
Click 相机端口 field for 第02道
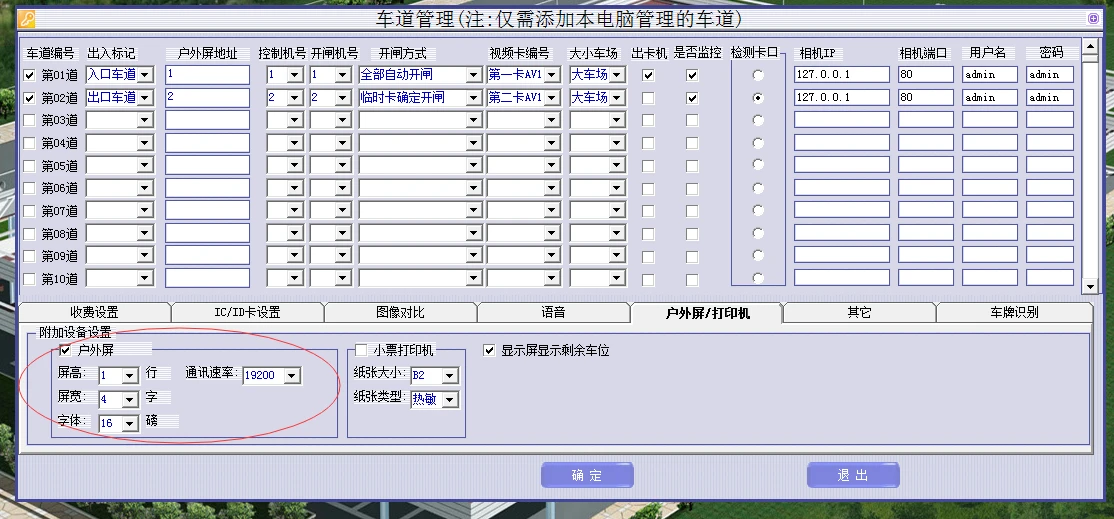(x=926, y=98)
